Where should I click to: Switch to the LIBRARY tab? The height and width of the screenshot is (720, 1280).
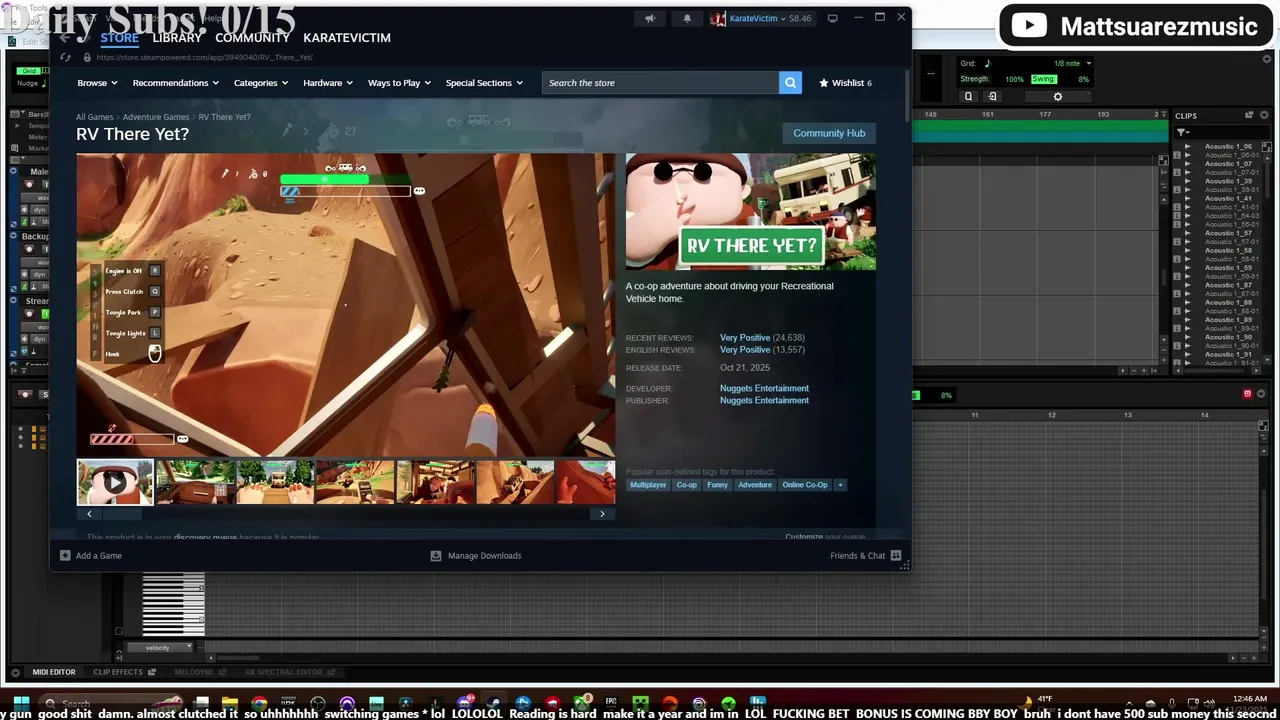(x=177, y=38)
